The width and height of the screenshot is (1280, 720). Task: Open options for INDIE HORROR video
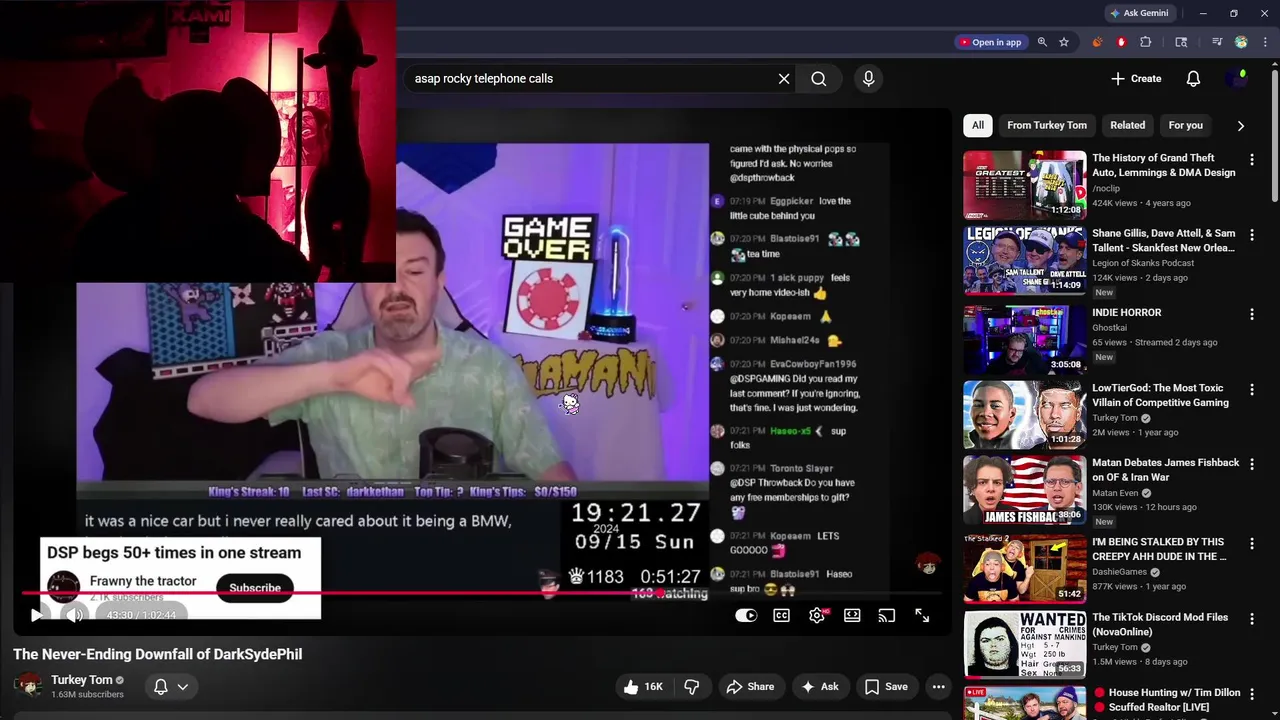(1252, 314)
